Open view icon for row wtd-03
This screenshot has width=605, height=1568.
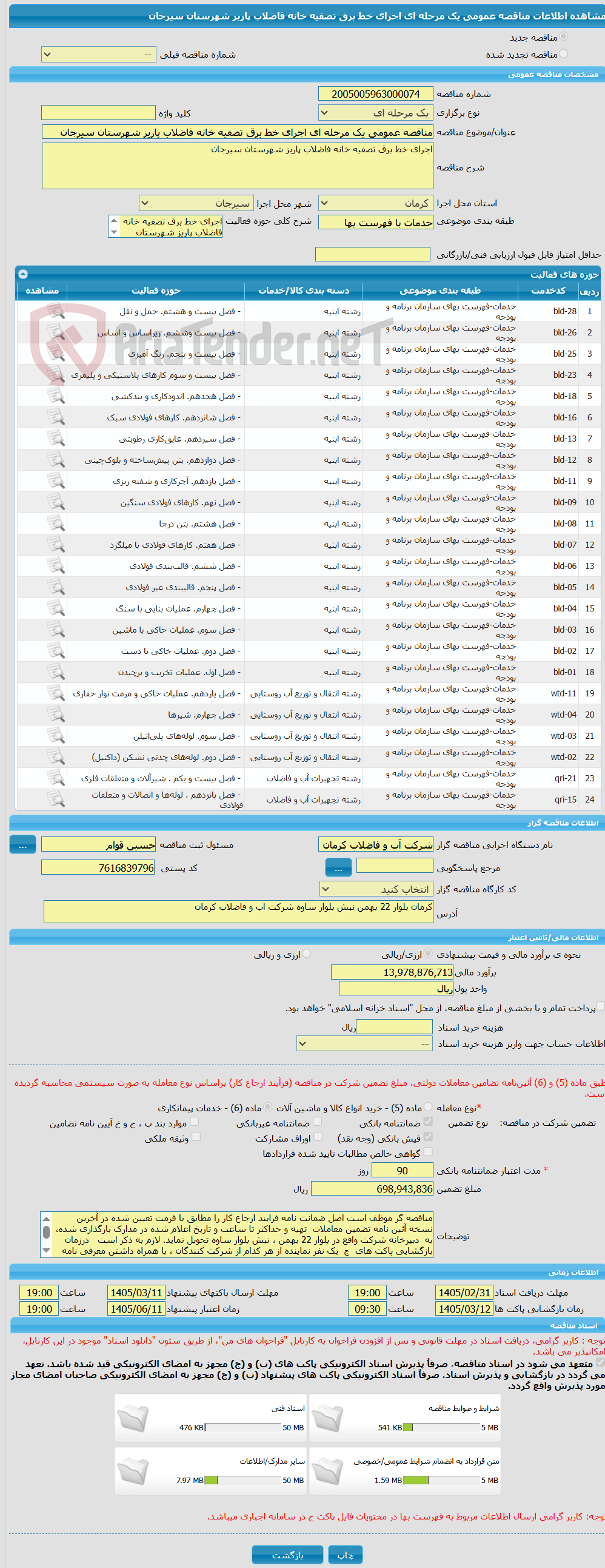(x=56, y=736)
